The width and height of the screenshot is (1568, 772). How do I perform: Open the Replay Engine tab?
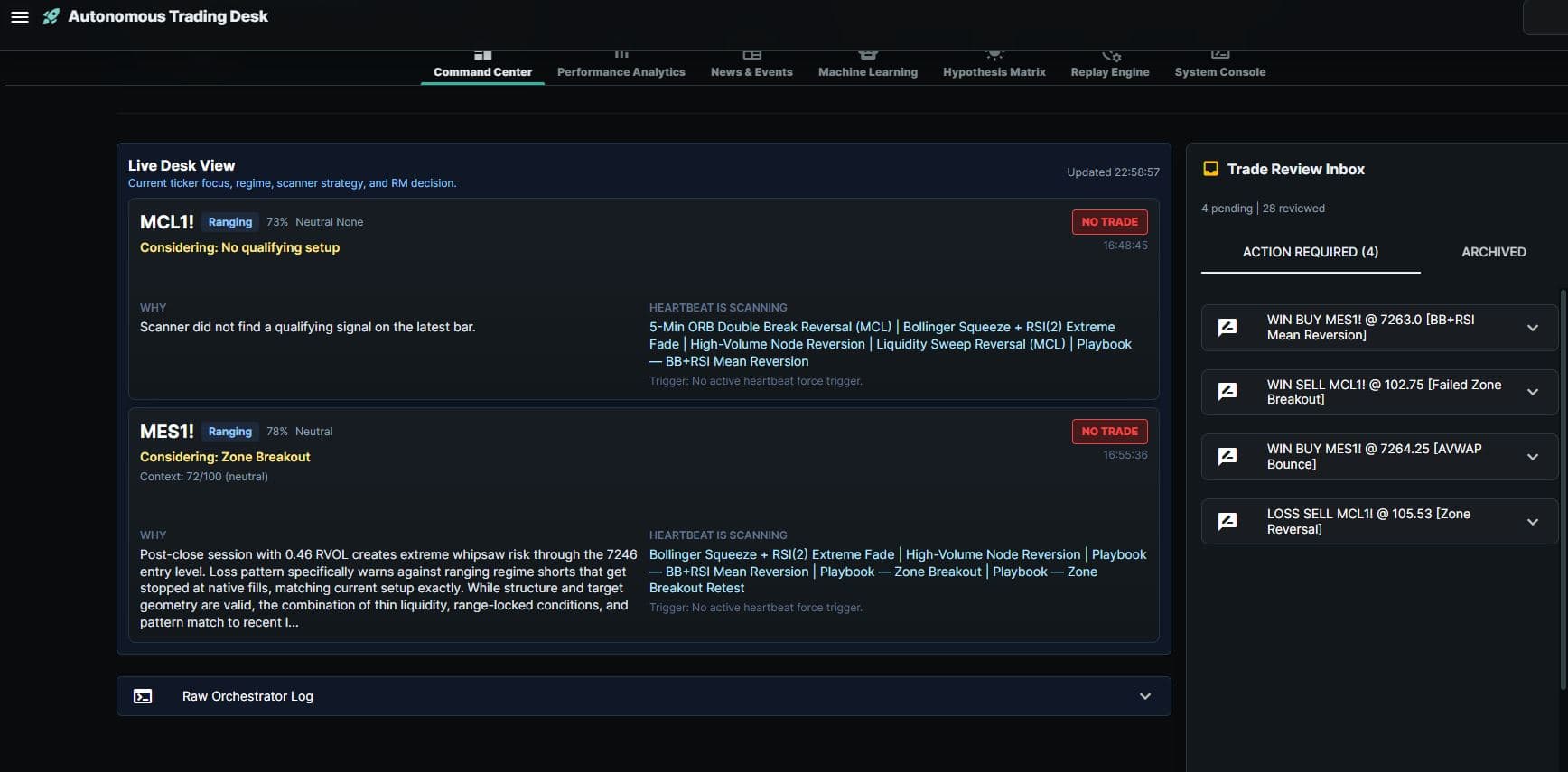pyautogui.click(x=1110, y=67)
